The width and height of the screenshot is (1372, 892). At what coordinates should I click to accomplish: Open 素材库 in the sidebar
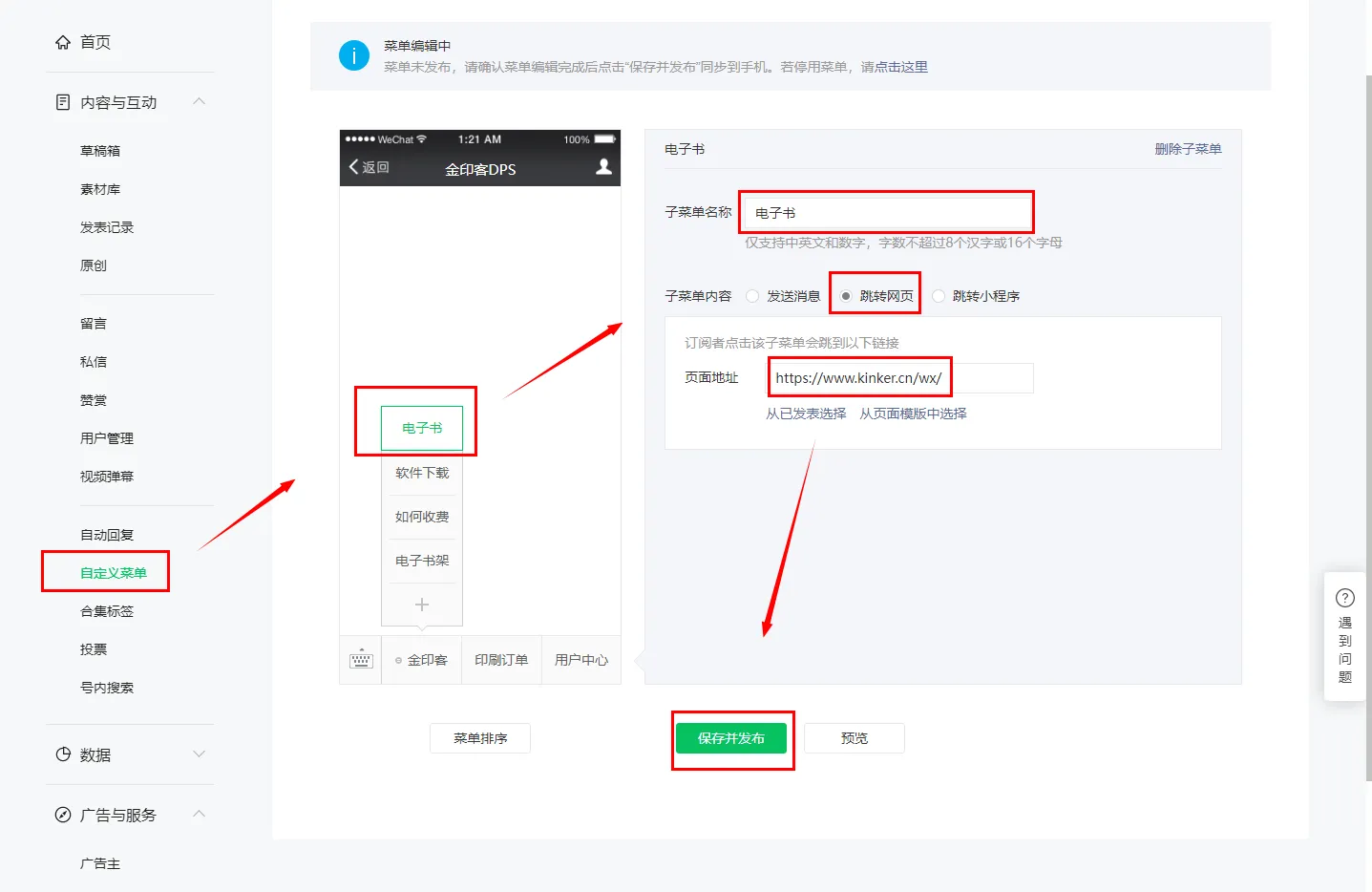point(100,189)
